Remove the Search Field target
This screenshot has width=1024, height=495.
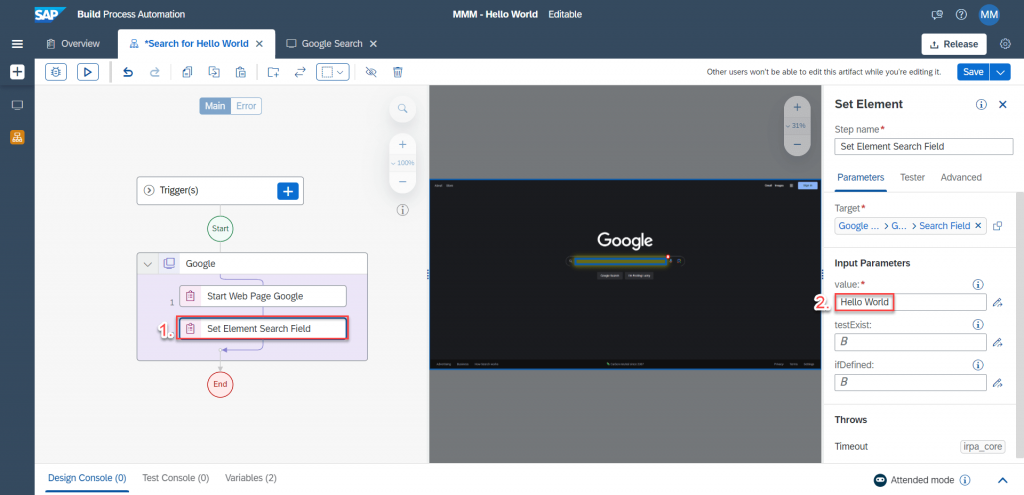coord(978,225)
